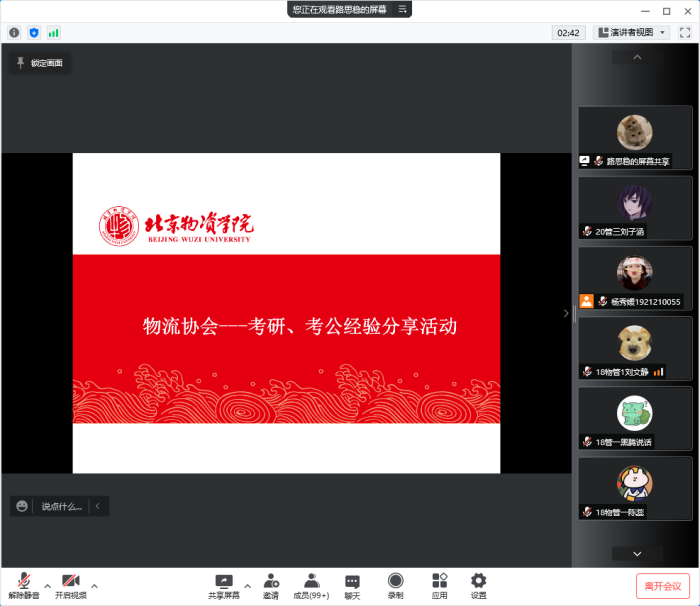
Task: Expand video options arrow beside 开启视频
Action: tap(94, 586)
